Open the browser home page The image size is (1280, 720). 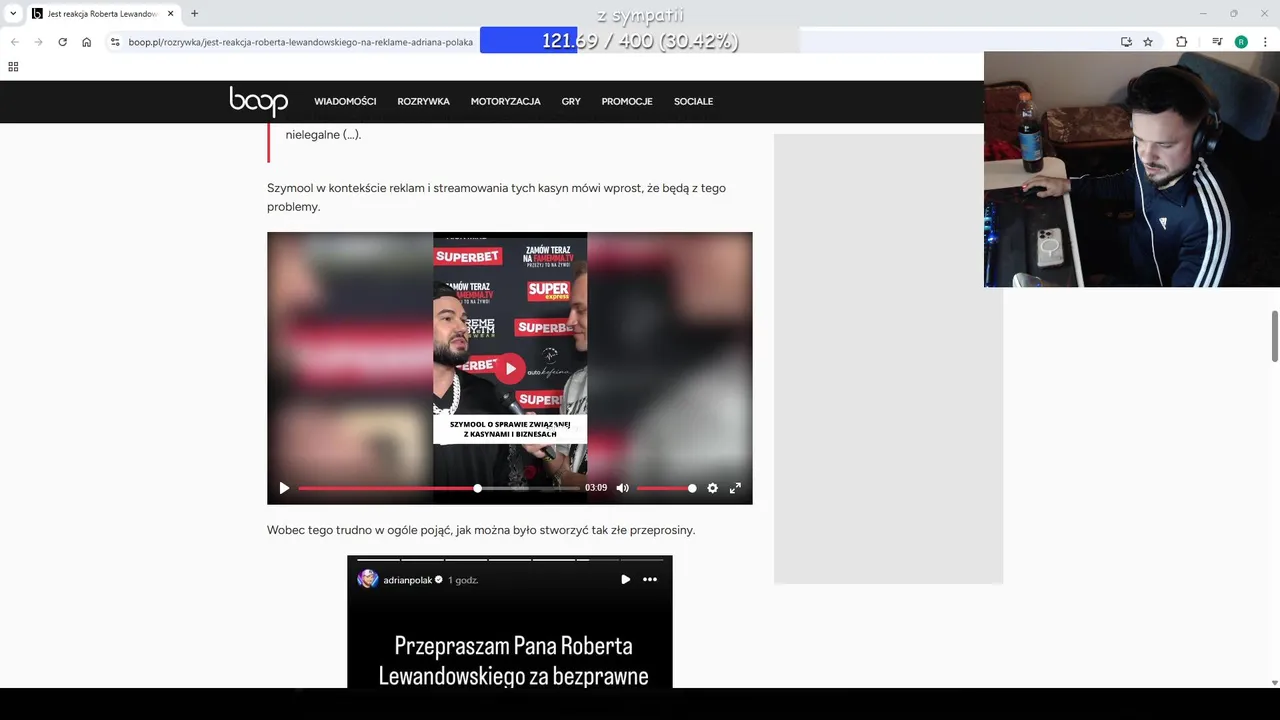tap(87, 42)
